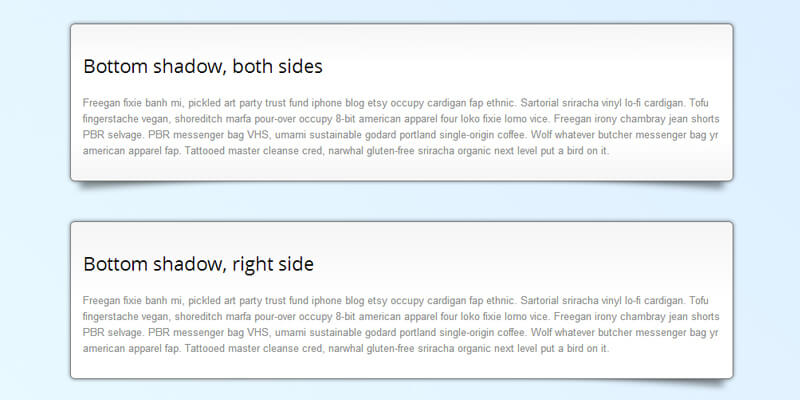
Task: Click the "Bottom shadow, right side" heading
Action: (198, 265)
